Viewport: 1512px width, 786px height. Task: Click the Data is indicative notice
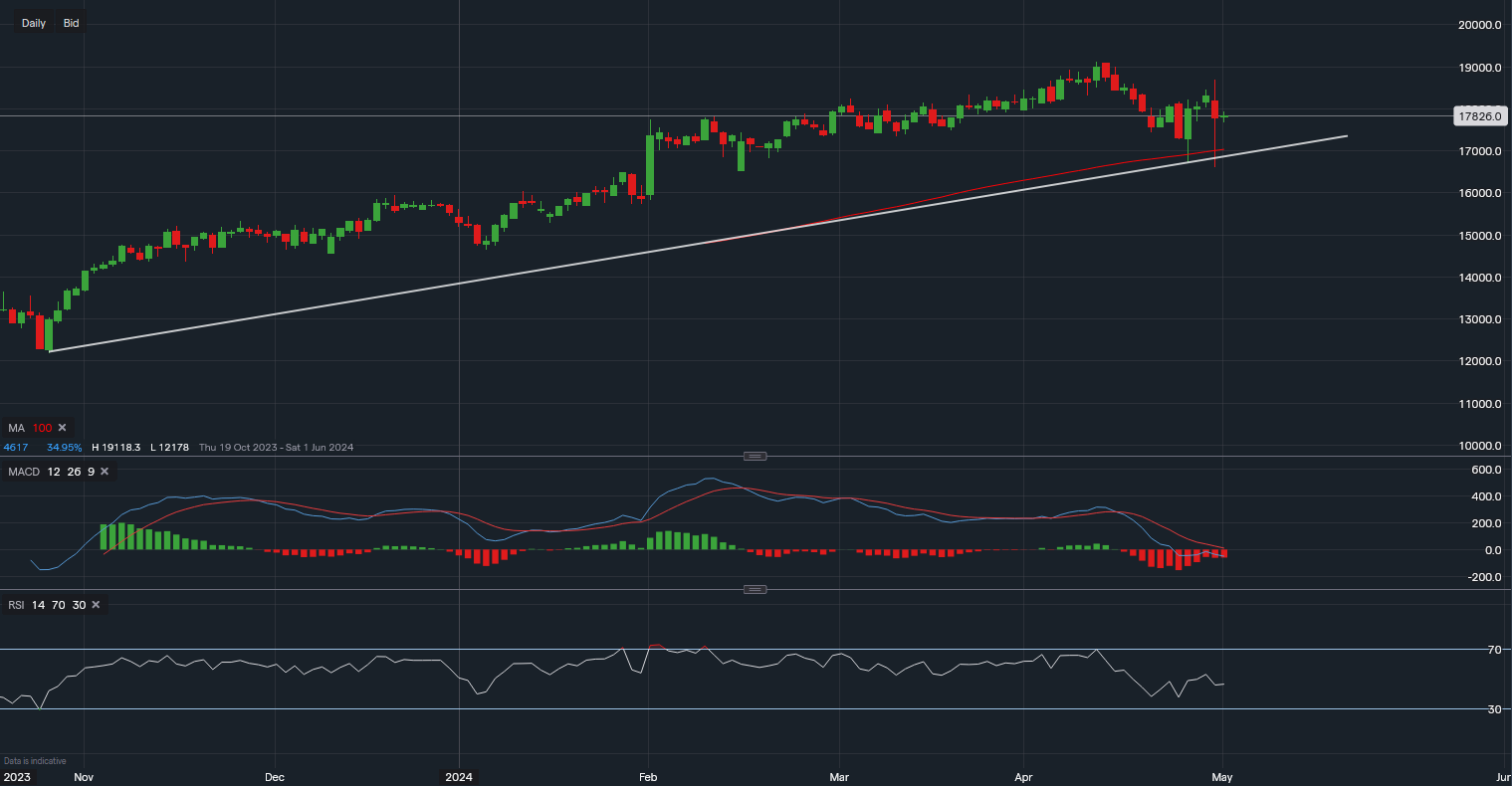33,759
